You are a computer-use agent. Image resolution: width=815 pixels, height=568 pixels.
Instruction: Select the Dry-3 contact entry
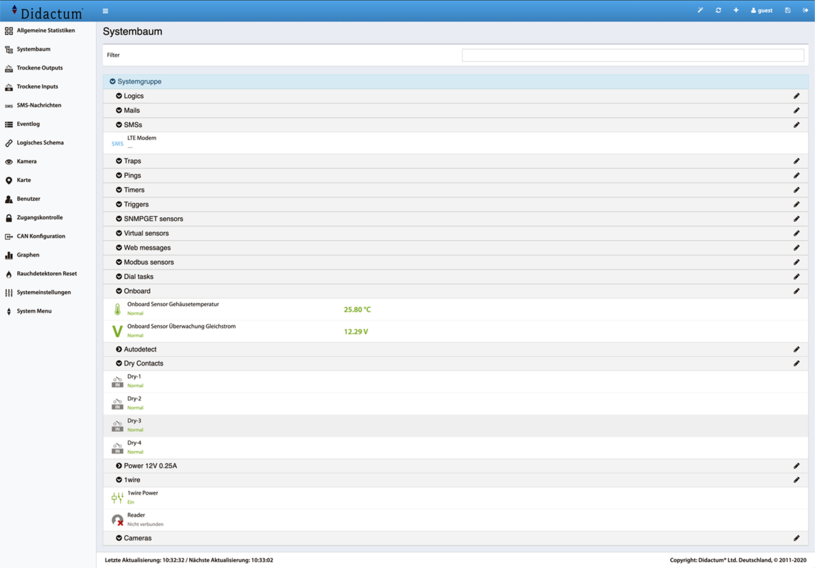(x=134, y=421)
